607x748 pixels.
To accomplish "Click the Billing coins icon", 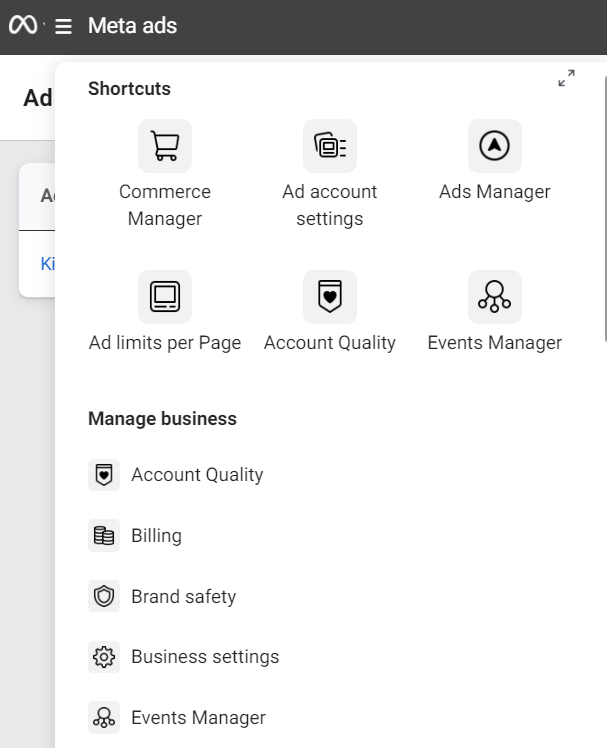I will [x=104, y=535].
